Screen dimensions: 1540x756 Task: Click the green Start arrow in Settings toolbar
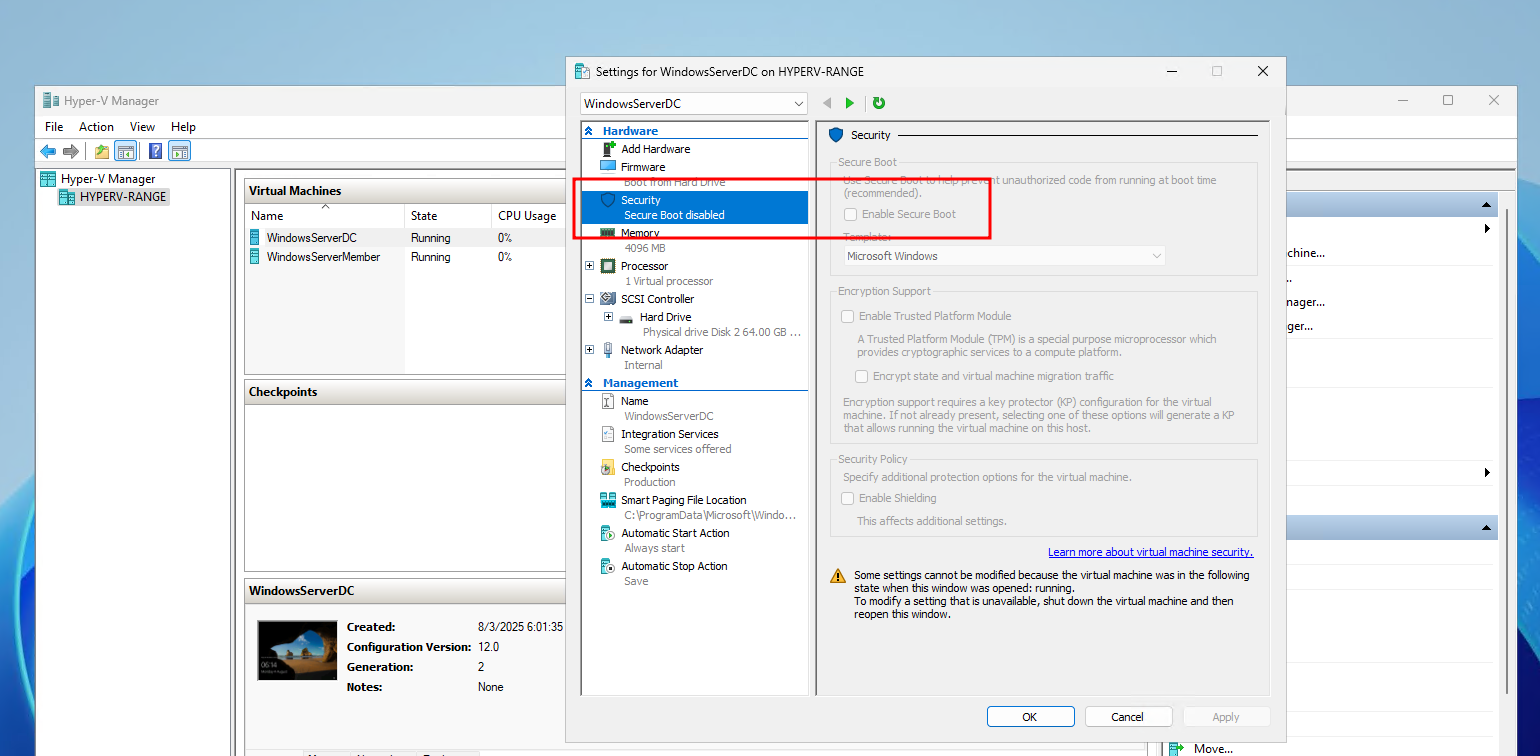point(850,103)
